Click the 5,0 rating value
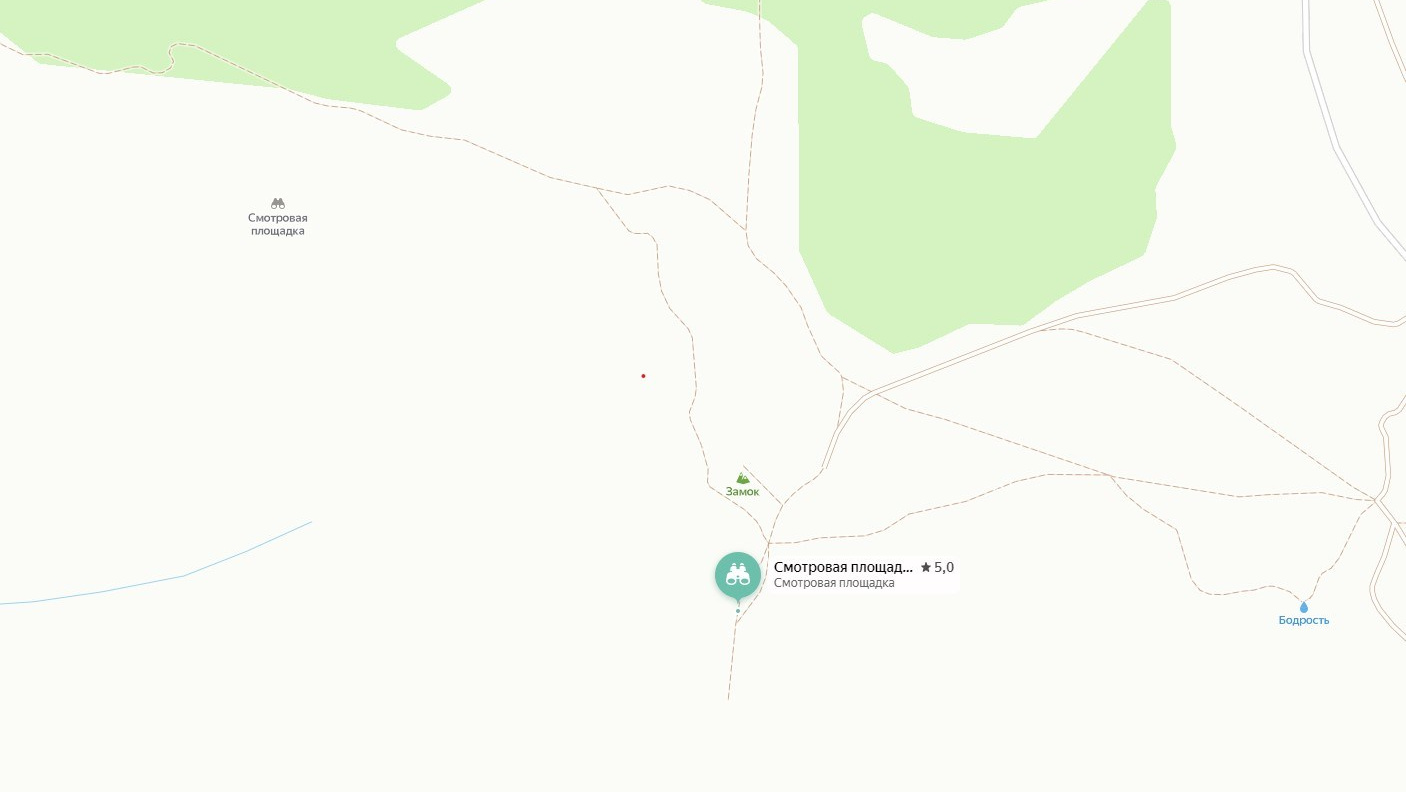This screenshot has width=1406, height=792. (944, 567)
